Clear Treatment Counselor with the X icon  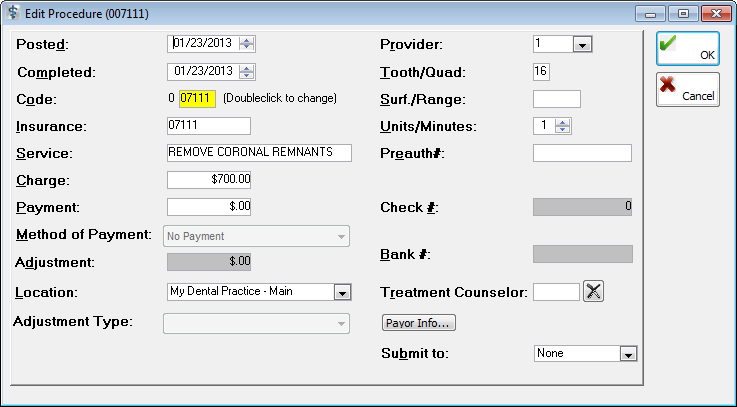(x=593, y=291)
